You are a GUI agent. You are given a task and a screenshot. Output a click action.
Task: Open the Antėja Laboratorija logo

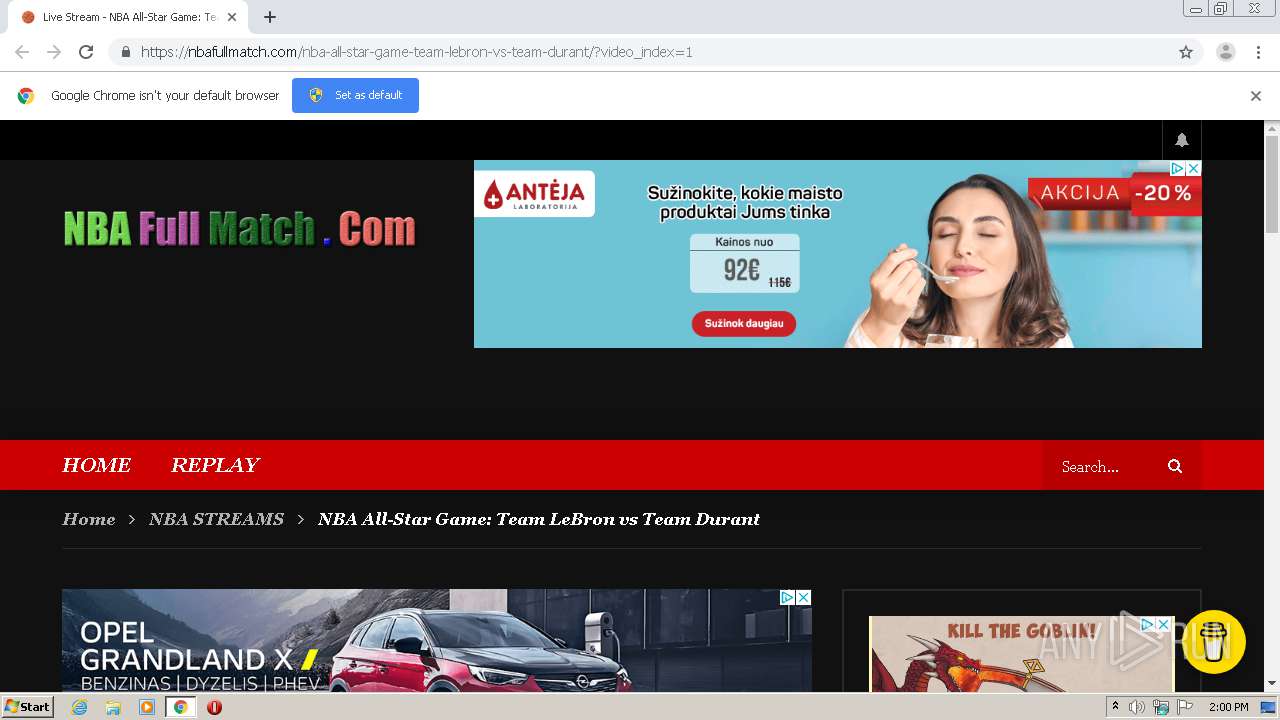pyautogui.click(x=535, y=194)
